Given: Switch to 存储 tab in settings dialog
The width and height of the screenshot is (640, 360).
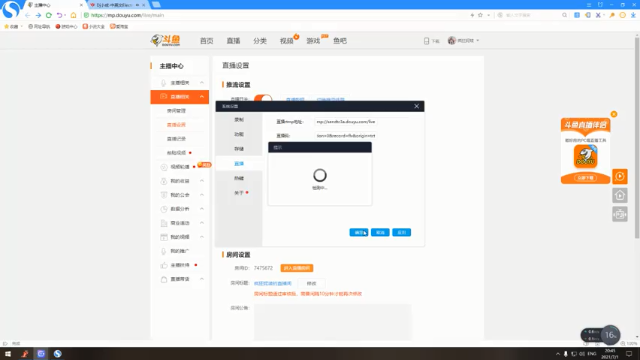Looking at the screenshot, I should tap(239, 149).
